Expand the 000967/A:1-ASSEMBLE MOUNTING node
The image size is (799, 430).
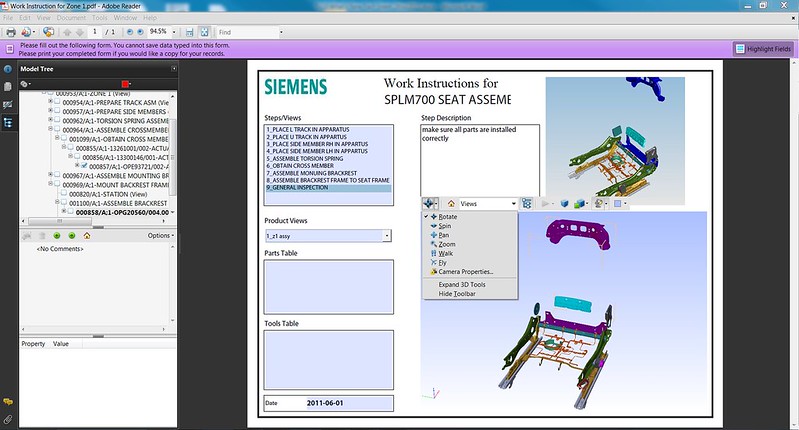pos(50,175)
